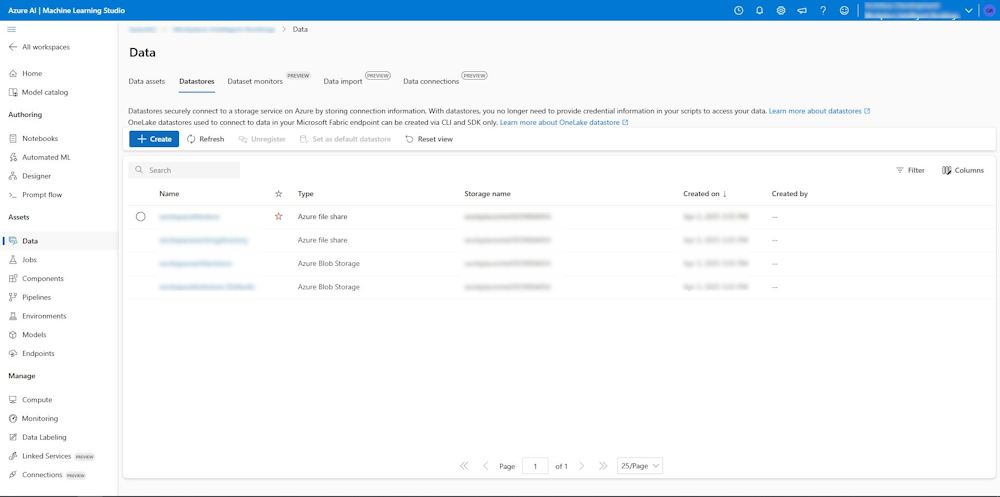Sort by Created on column

705,193
